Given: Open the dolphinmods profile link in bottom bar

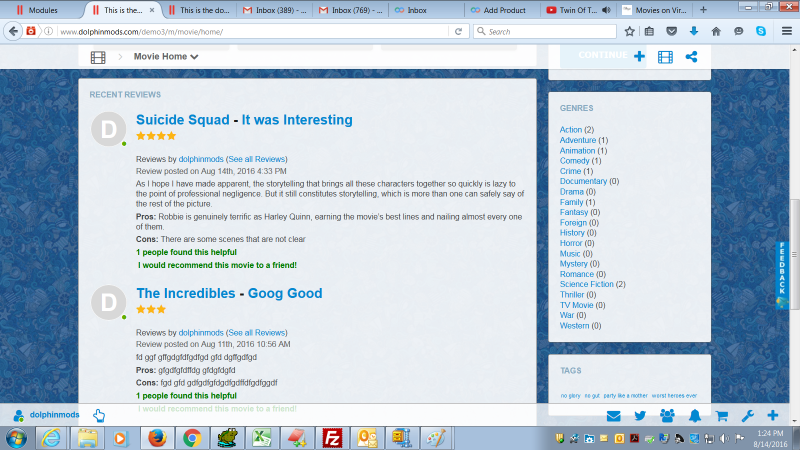Looking at the screenshot, I should [54, 415].
